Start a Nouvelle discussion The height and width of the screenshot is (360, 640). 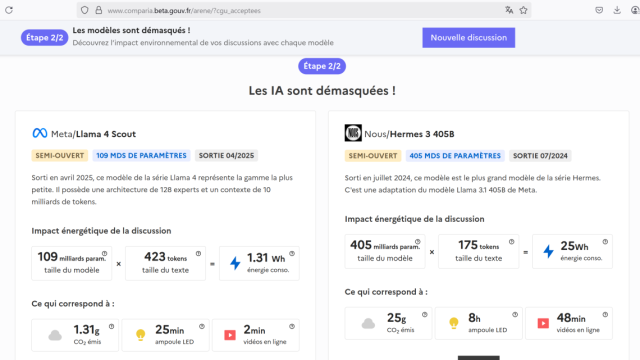[x=469, y=38]
